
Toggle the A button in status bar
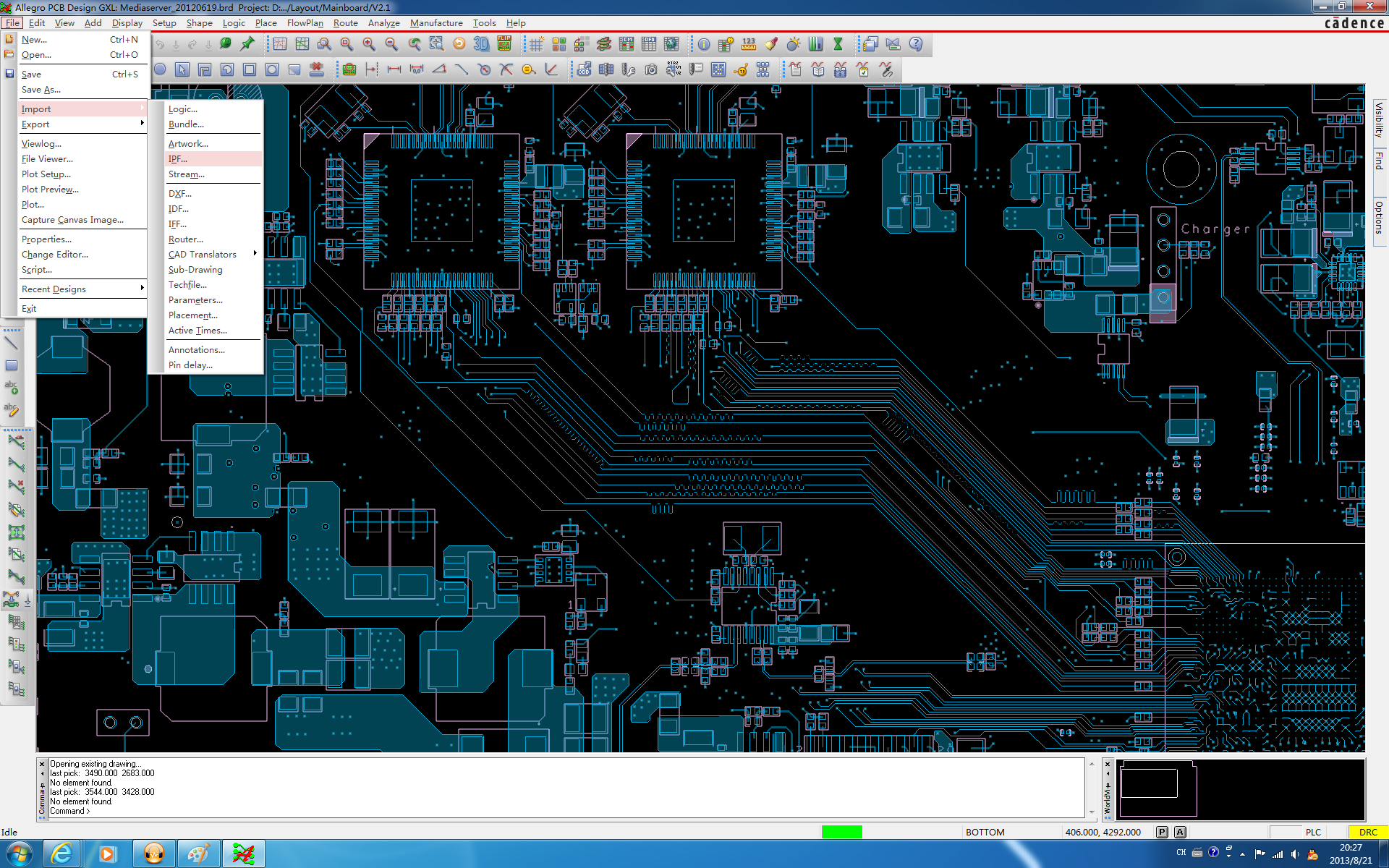(1180, 832)
